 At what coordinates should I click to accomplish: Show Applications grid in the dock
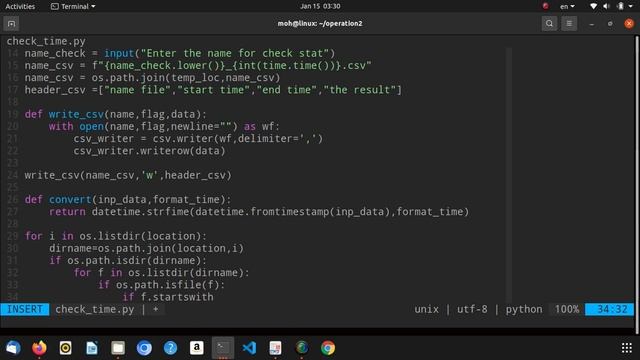pyautogui.click(x=627, y=348)
